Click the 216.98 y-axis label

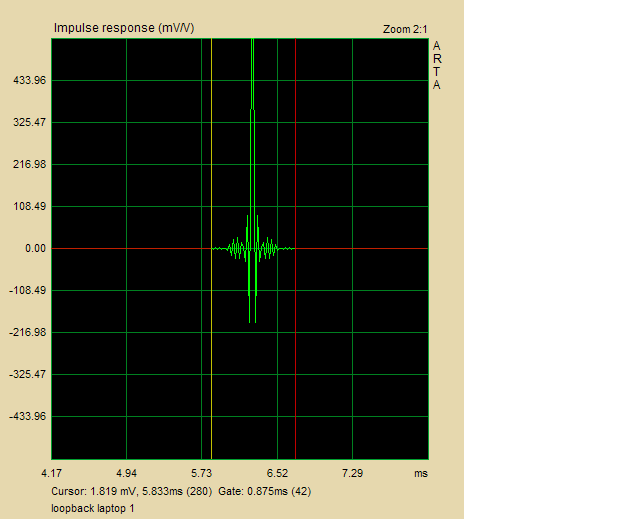tap(30, 164)
